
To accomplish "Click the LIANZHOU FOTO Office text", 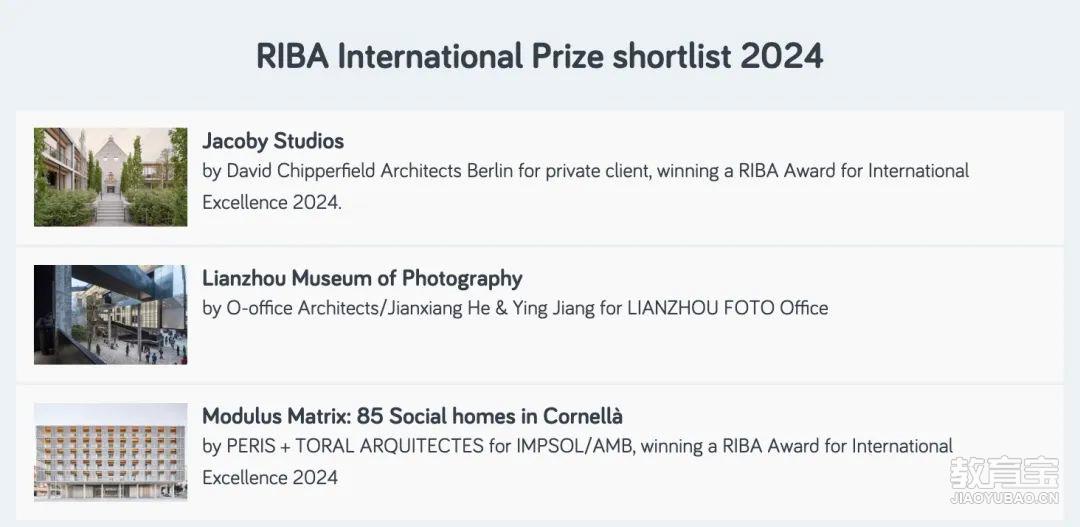I will pyautogui.click(x=727, y=308).
